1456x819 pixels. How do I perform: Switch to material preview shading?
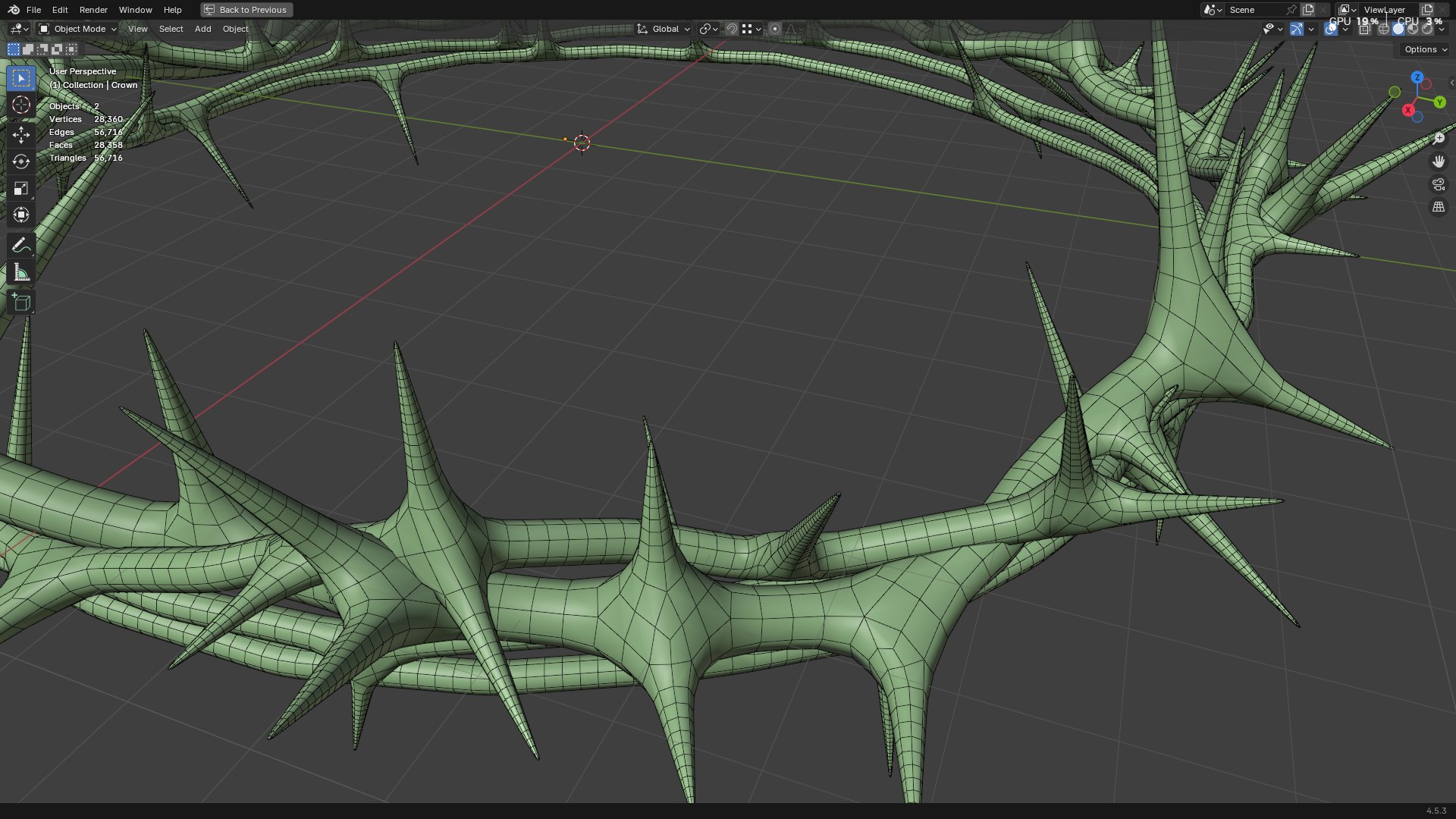point(1413,29)
